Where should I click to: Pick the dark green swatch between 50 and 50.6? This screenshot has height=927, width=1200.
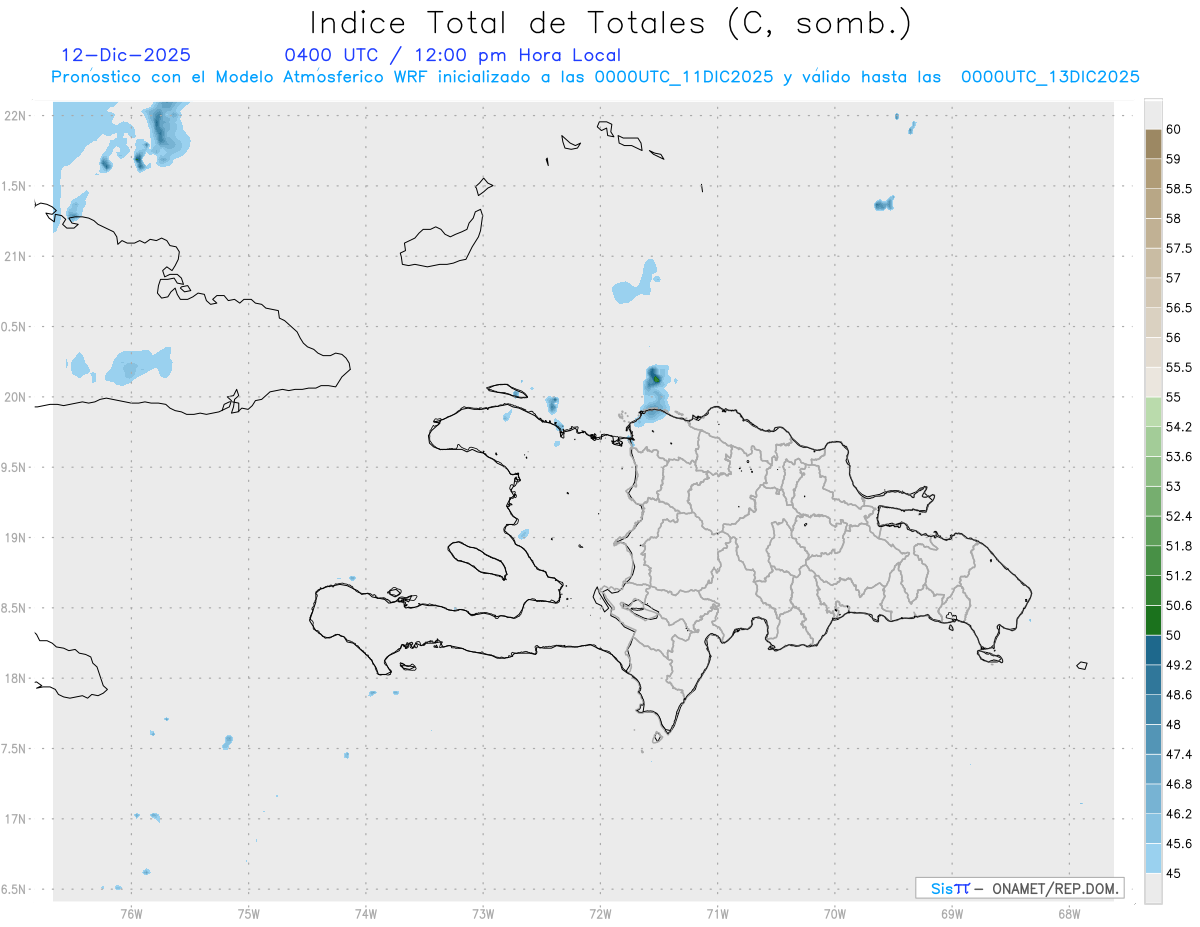(1153, 620)
